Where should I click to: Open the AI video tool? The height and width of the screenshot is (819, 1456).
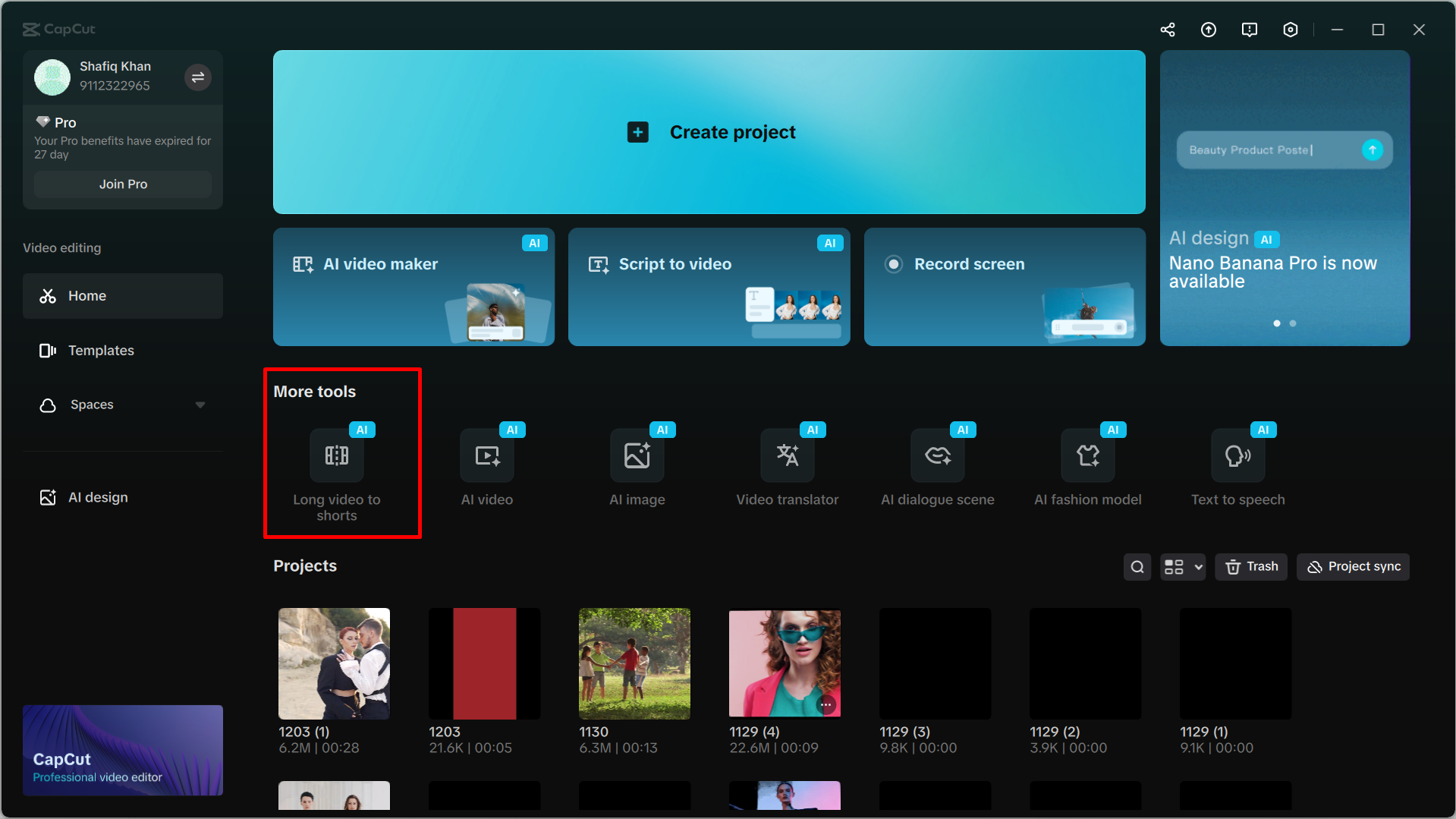487,466
